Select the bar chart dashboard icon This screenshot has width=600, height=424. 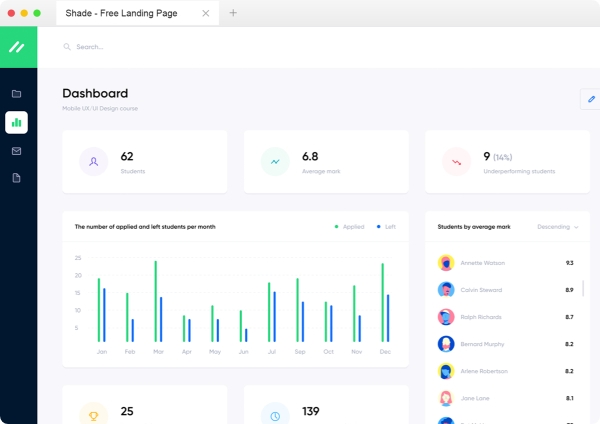pyautogui.click(x=16, y=123)
